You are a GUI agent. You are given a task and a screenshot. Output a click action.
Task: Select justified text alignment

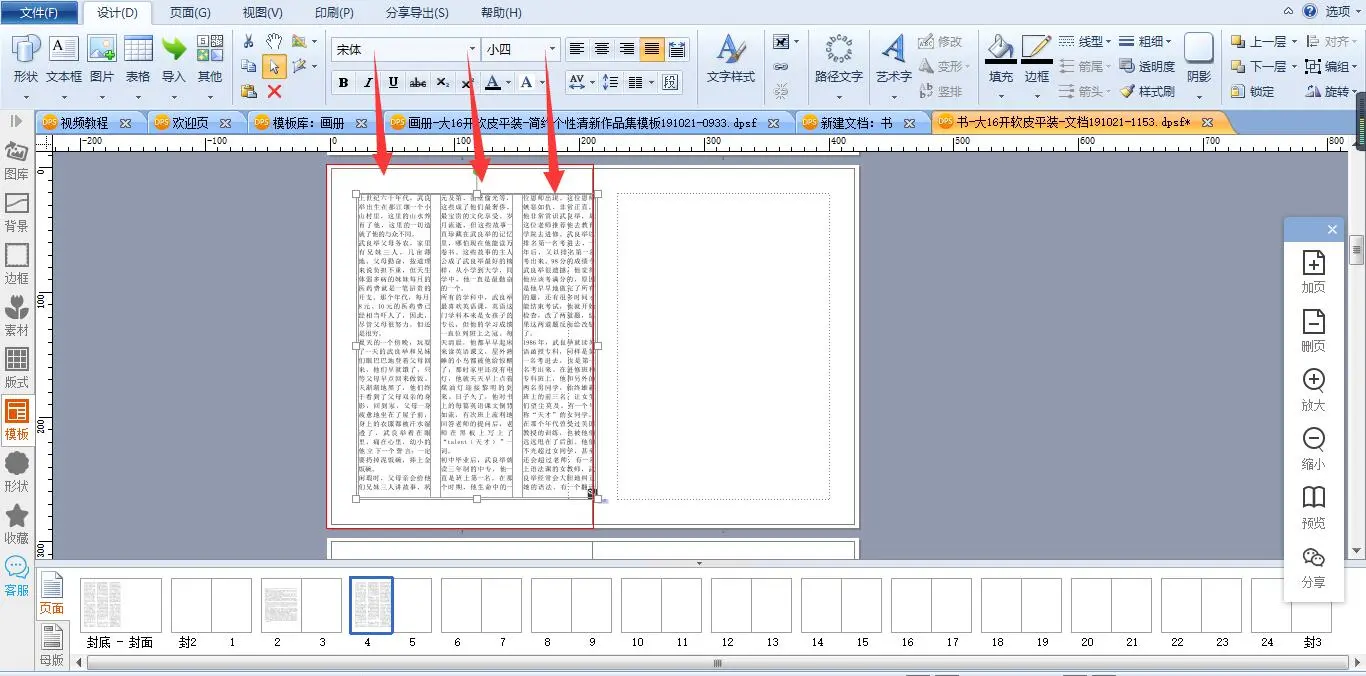coord(652,49)
